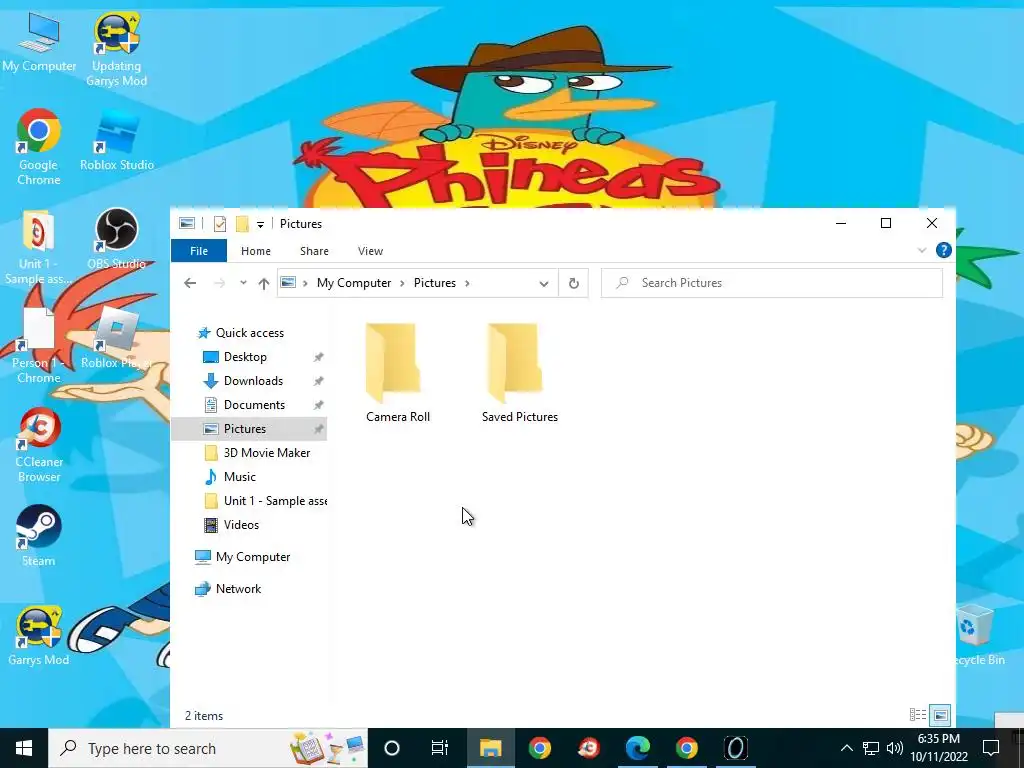The image size is (1024, 768).
Task: Select the Steam desktop shortcut
Action: coord(39,536)
